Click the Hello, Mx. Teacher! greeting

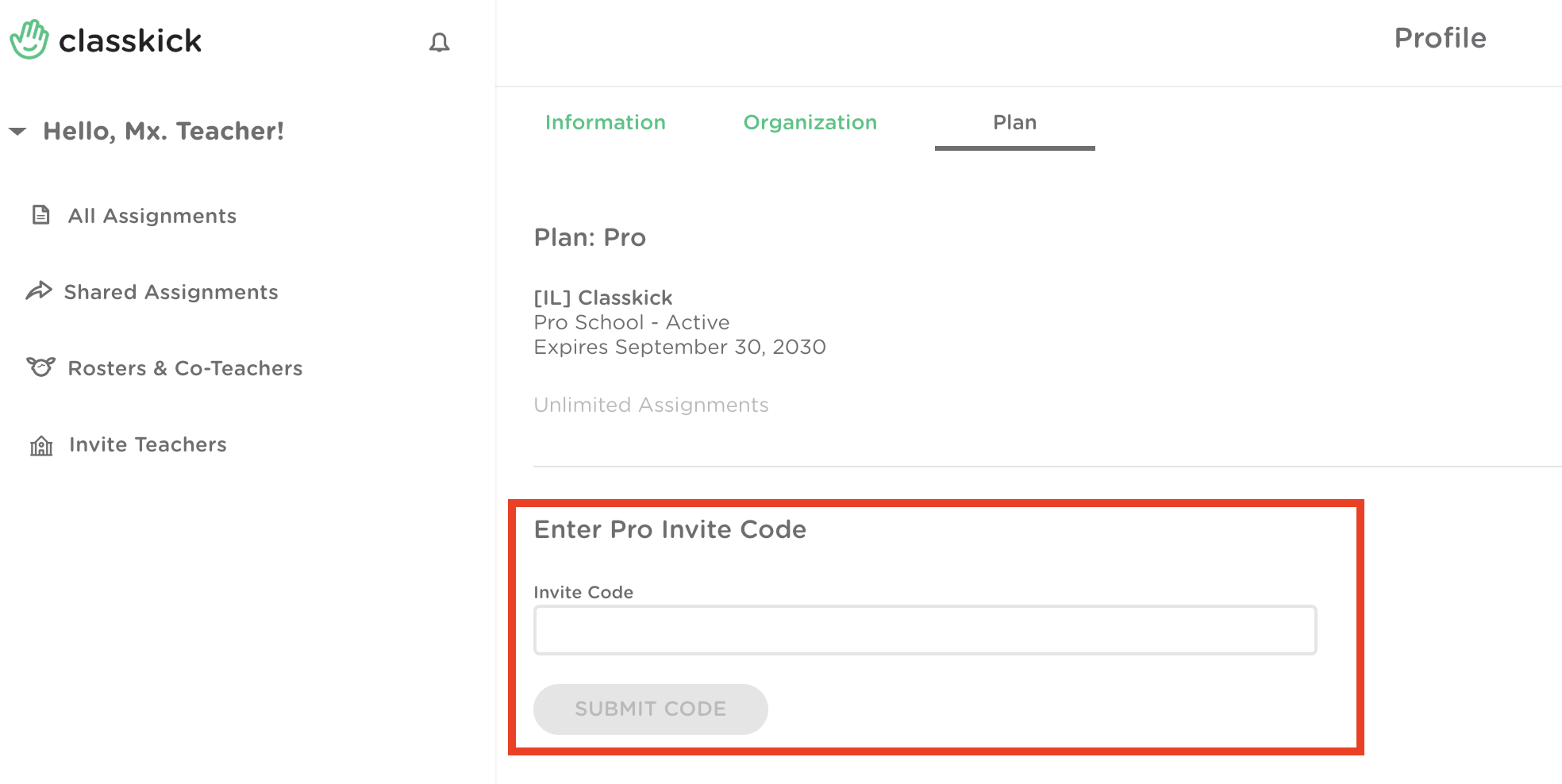click(164, 131)
